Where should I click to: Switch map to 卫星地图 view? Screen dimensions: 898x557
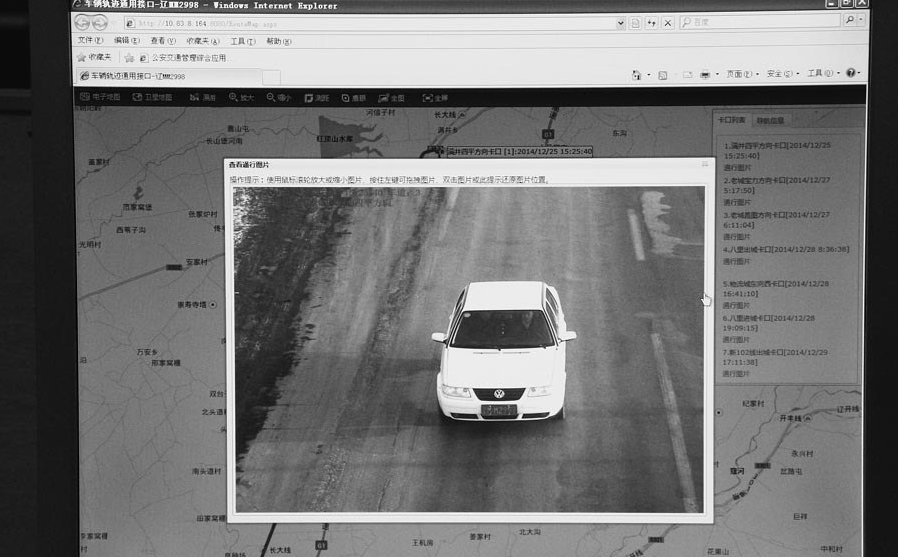(152, 97)
